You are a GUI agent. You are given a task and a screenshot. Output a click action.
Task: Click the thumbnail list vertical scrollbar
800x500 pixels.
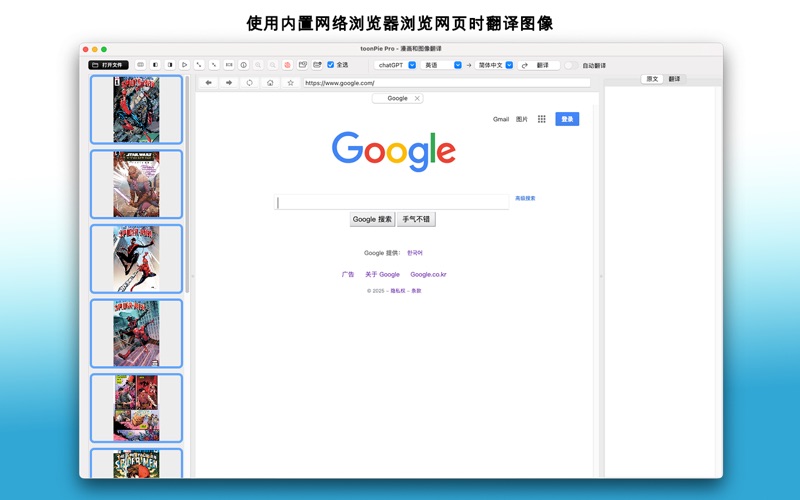188,185
